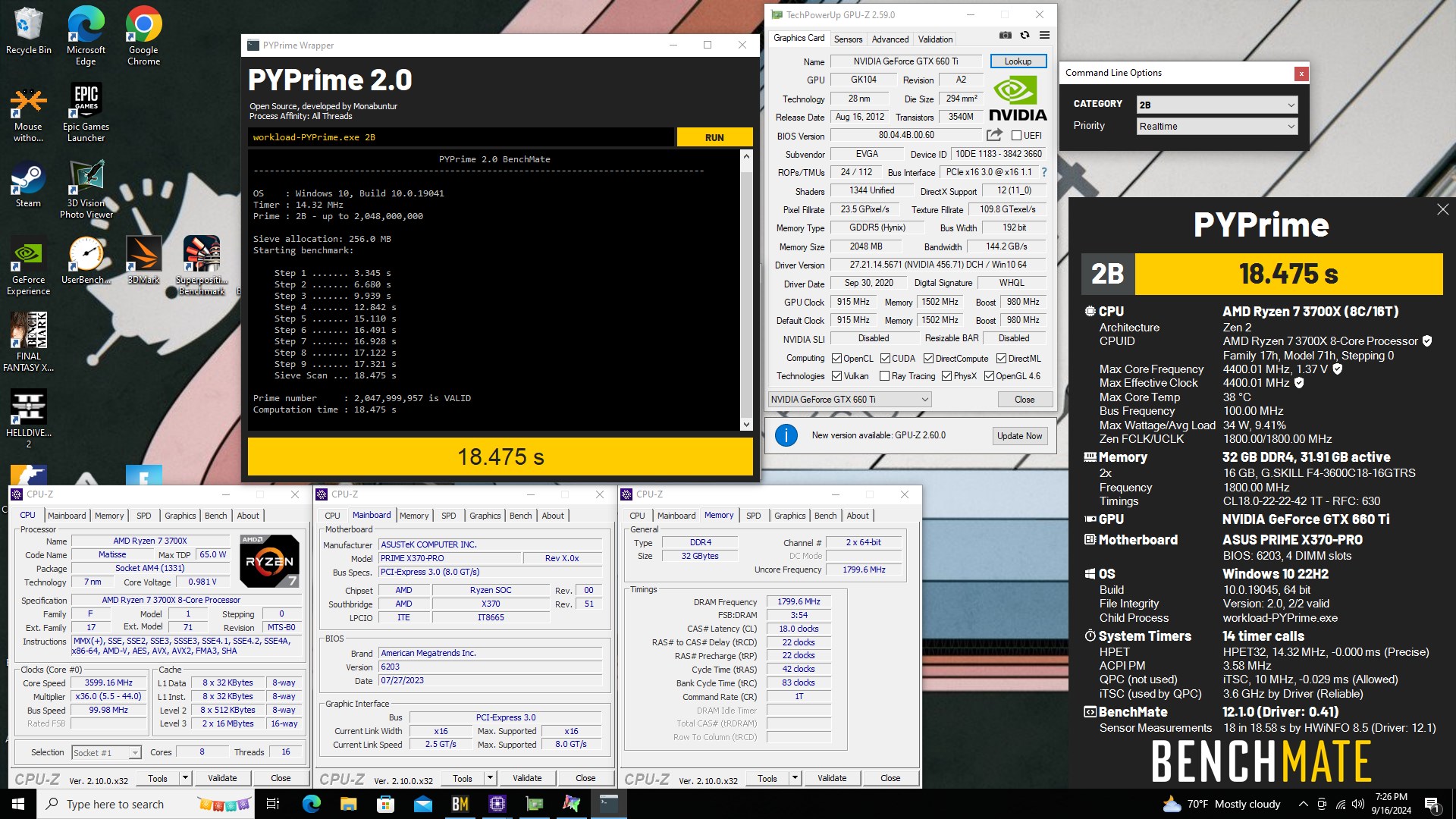Switch to the Validation tab in GPU-Z
Viewport: 1456px width, 819px height.
(935, 39)
